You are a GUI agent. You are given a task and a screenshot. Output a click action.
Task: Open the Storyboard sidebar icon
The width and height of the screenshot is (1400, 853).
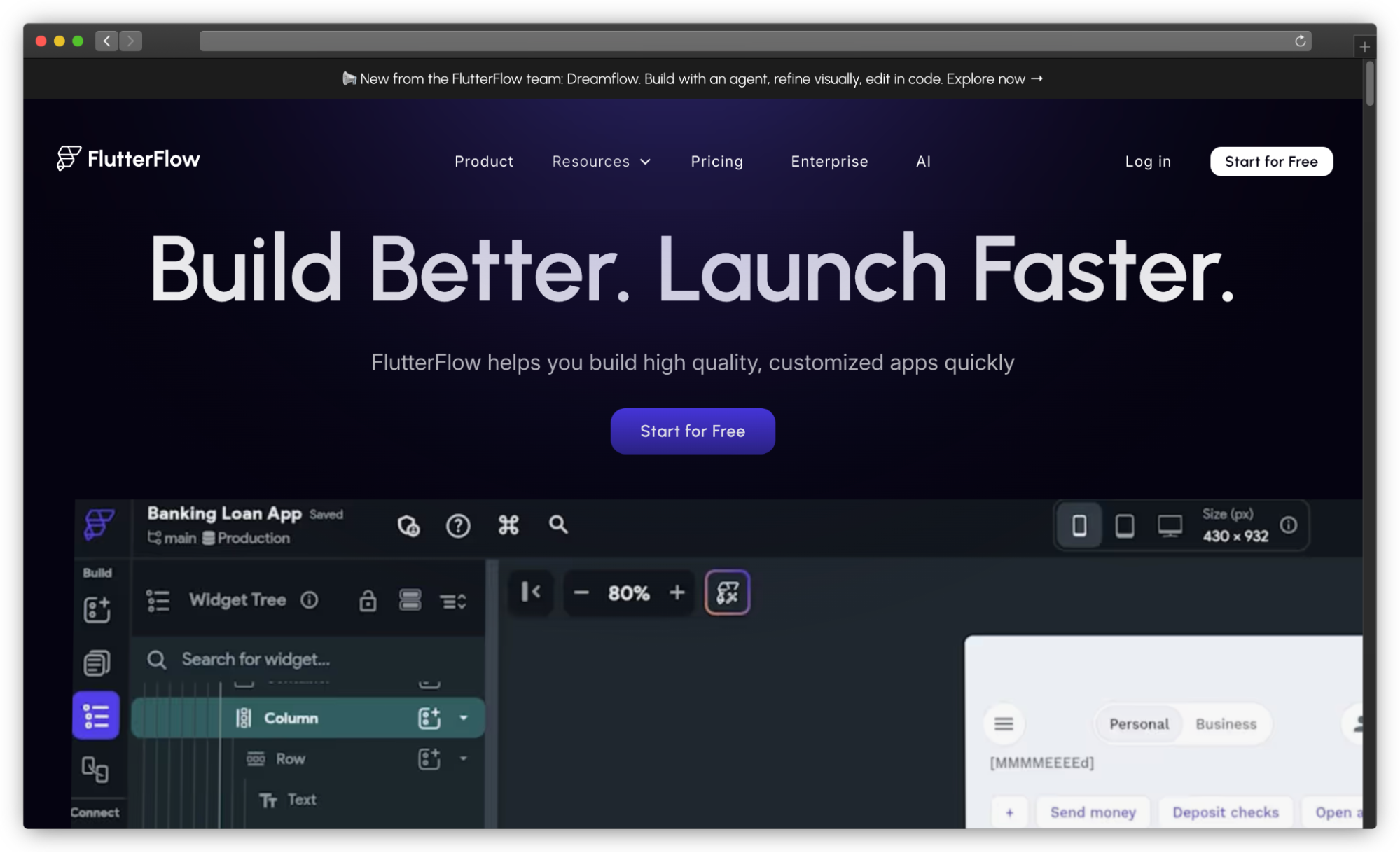[x=95, y=769]
